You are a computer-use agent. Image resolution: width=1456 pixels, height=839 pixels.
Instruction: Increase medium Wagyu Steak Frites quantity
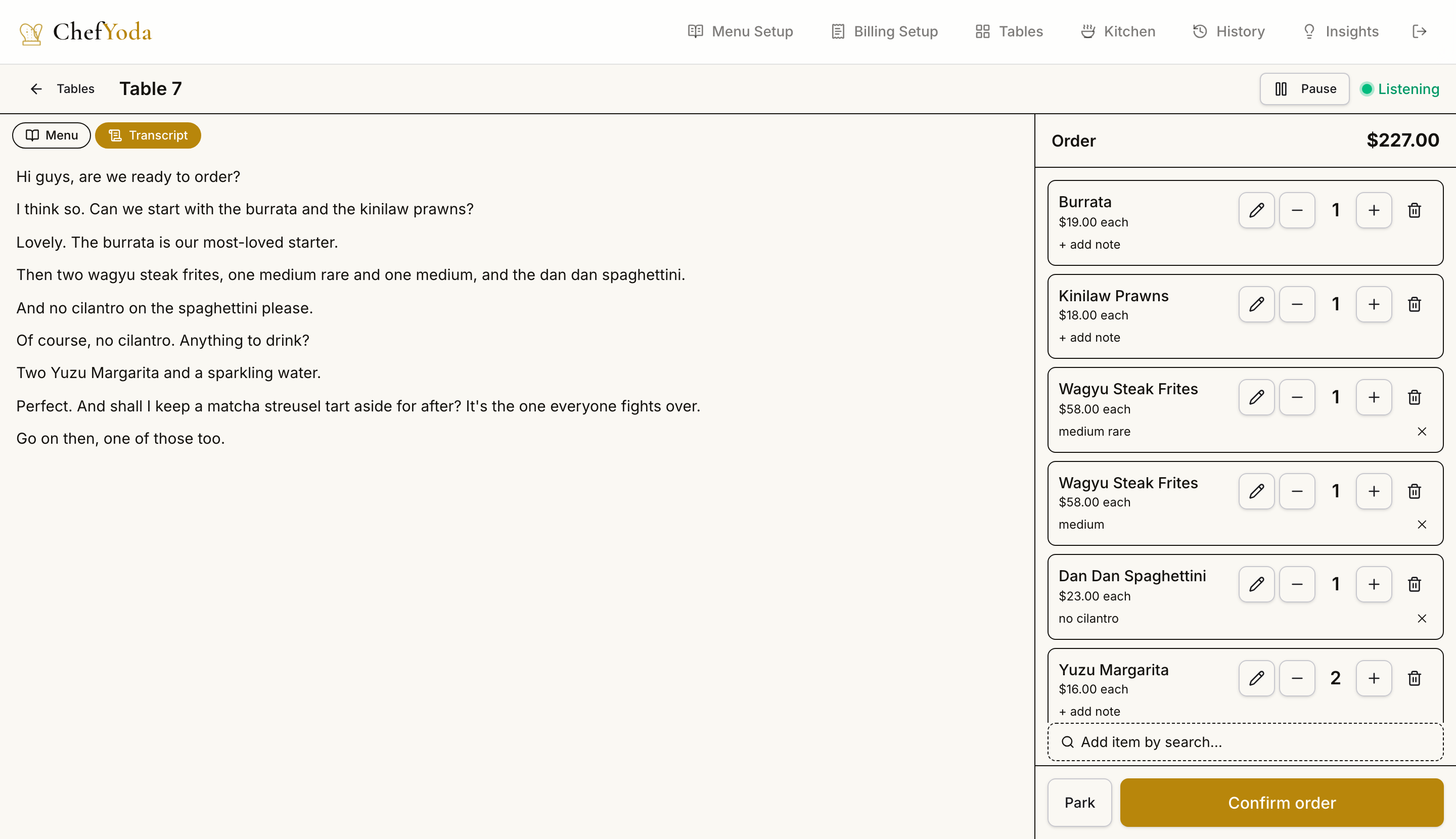[1374, 492]
